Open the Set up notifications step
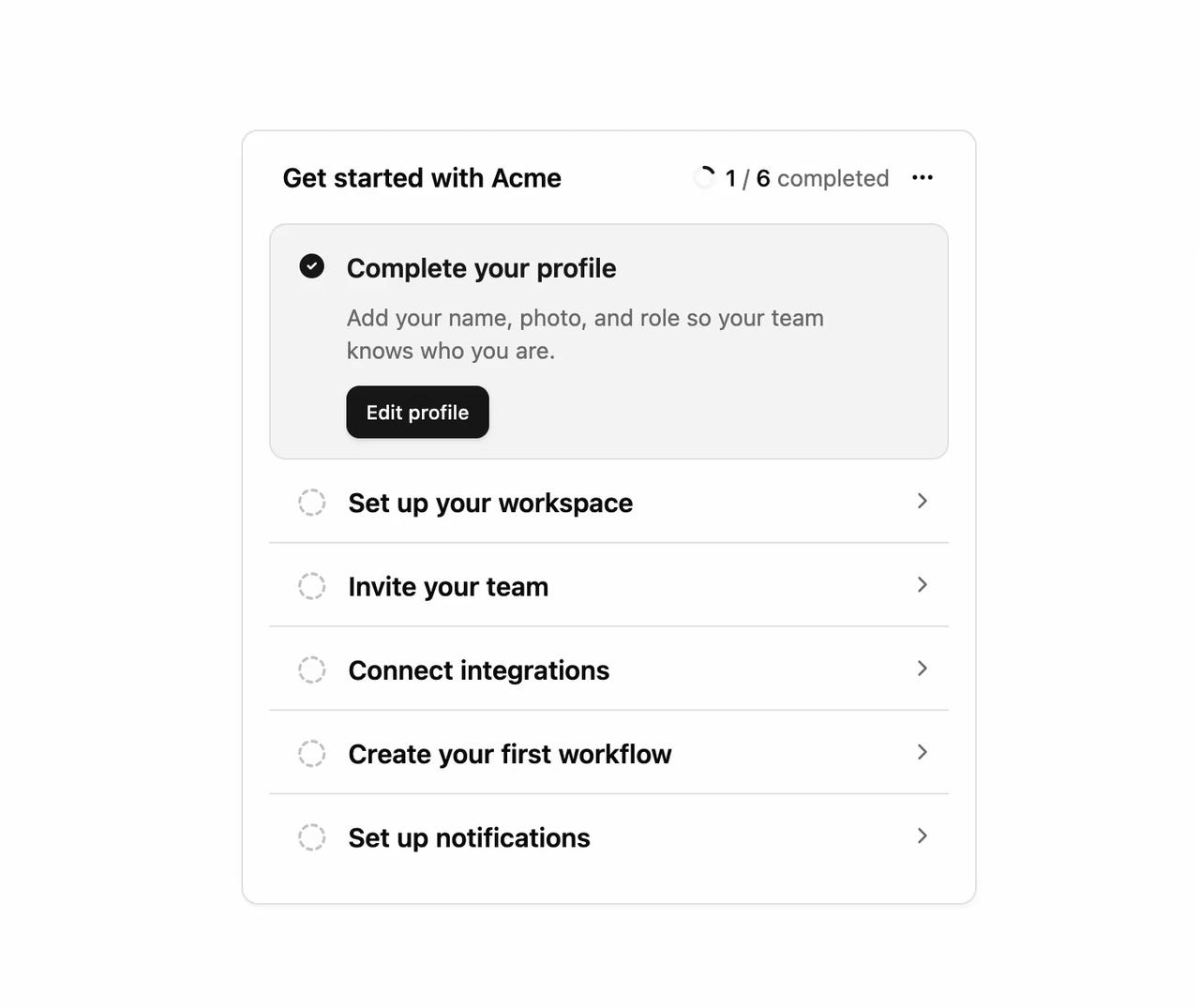1200x1008 pixels. point(608,836)
